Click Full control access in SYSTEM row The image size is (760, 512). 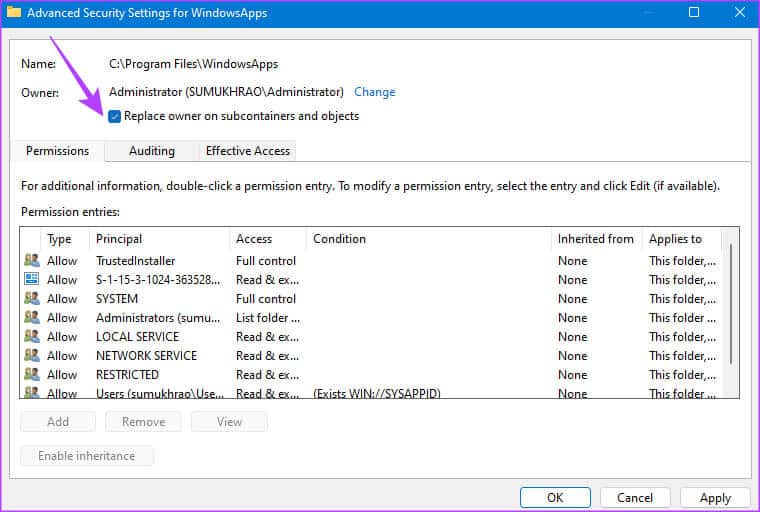[x=266, y=299]
